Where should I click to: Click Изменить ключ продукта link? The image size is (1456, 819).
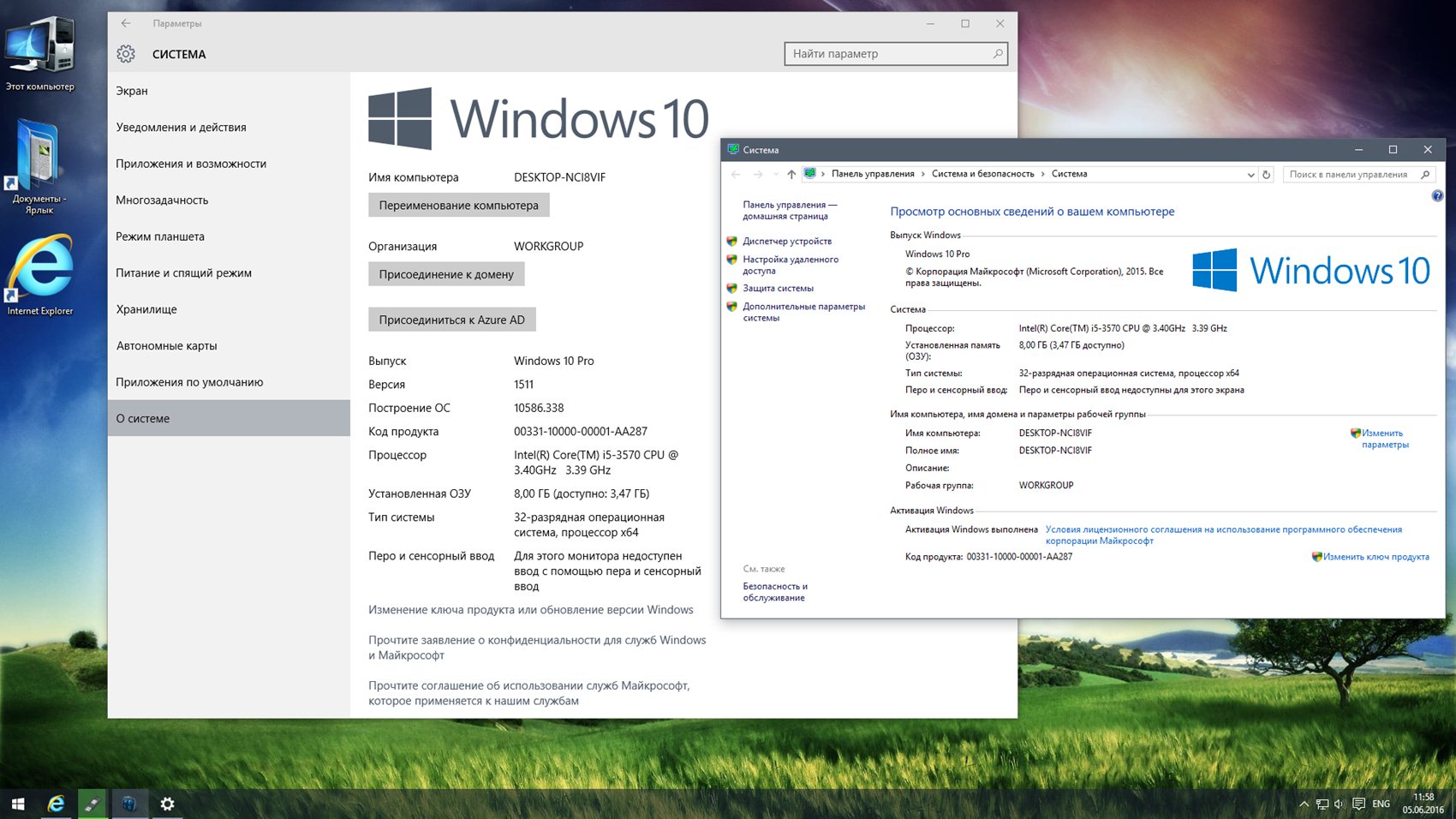[x=1375, y=557]
